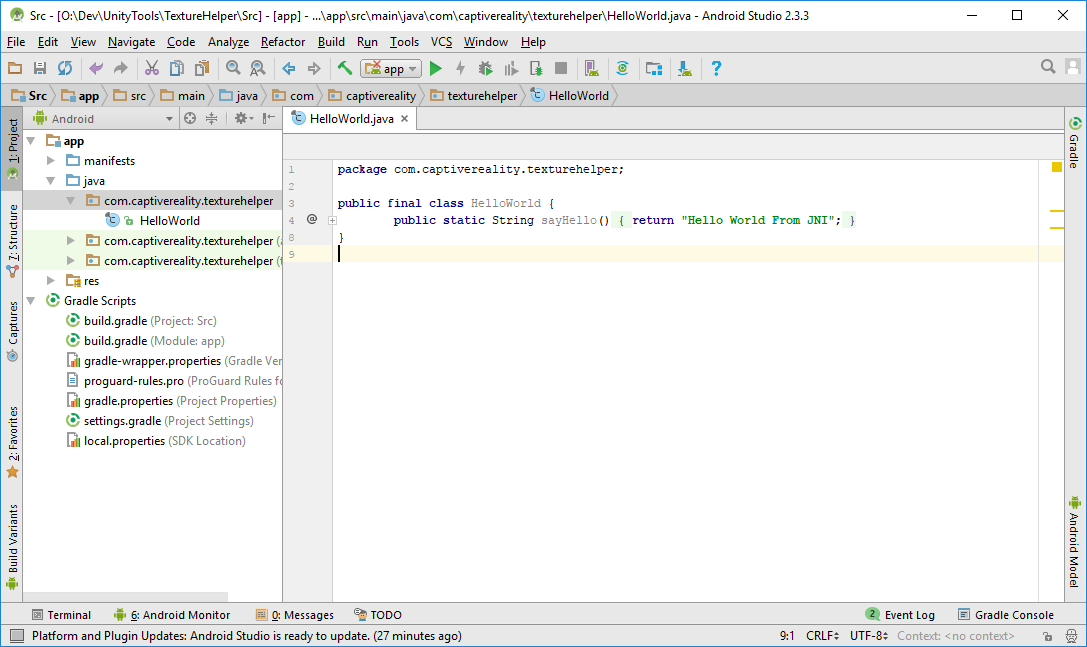Image resolution: width=1087 pixels, height=647 pixels.
Task: Click the Copy toolbar icon
Action: click(177, 68)
